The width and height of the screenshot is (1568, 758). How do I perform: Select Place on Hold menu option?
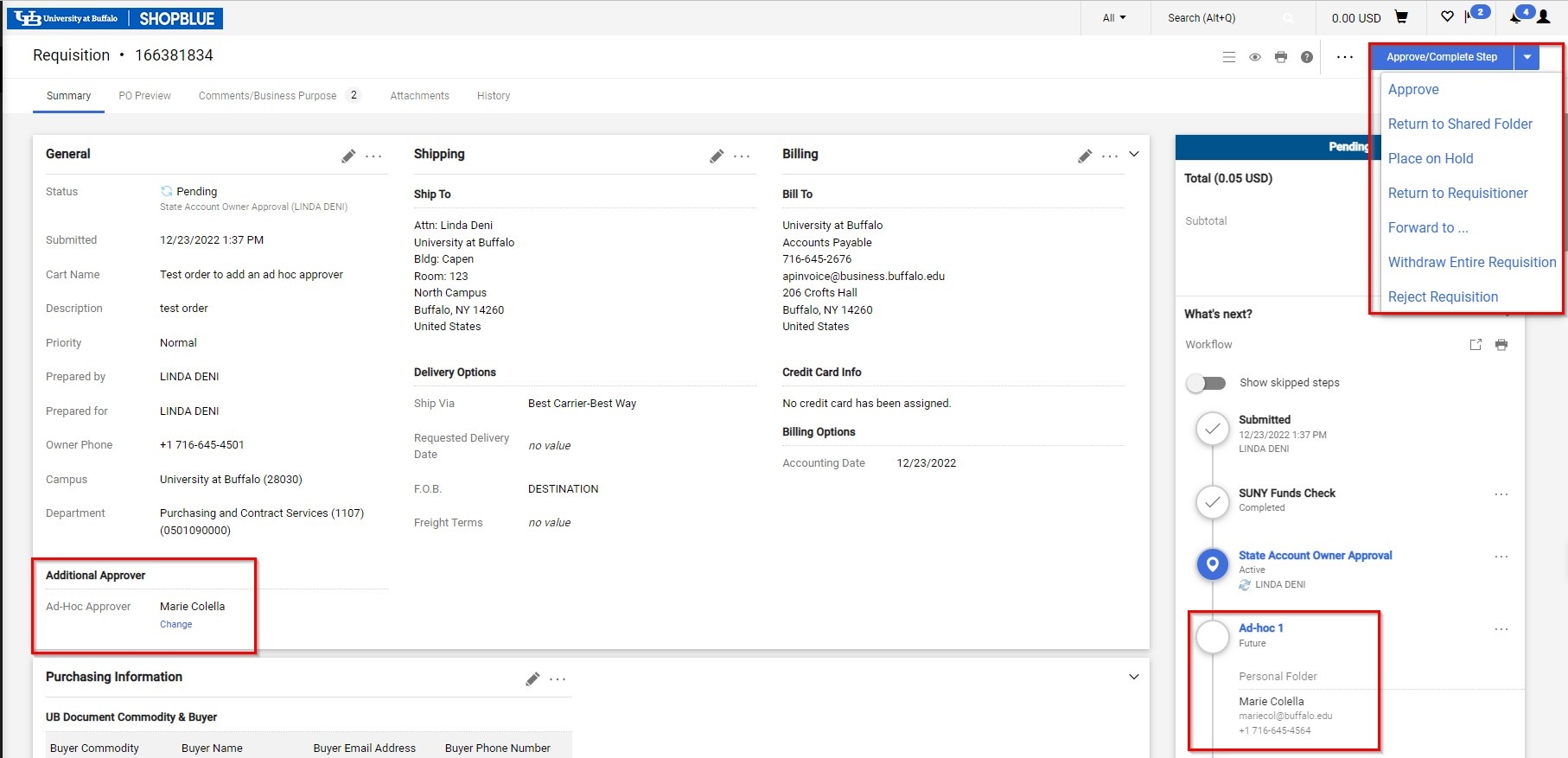pyautogui.click(x=1431, y=158)
